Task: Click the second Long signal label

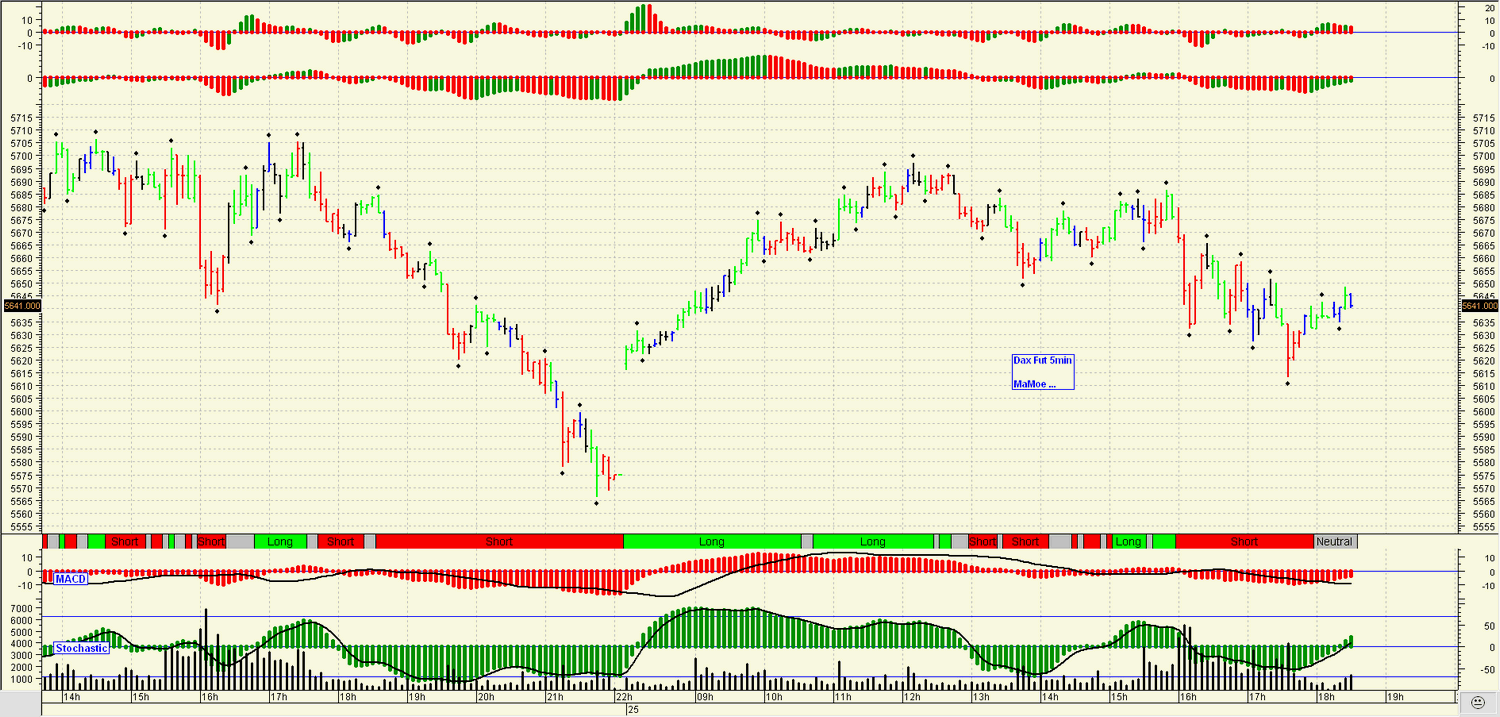Action: coord(712,541)
